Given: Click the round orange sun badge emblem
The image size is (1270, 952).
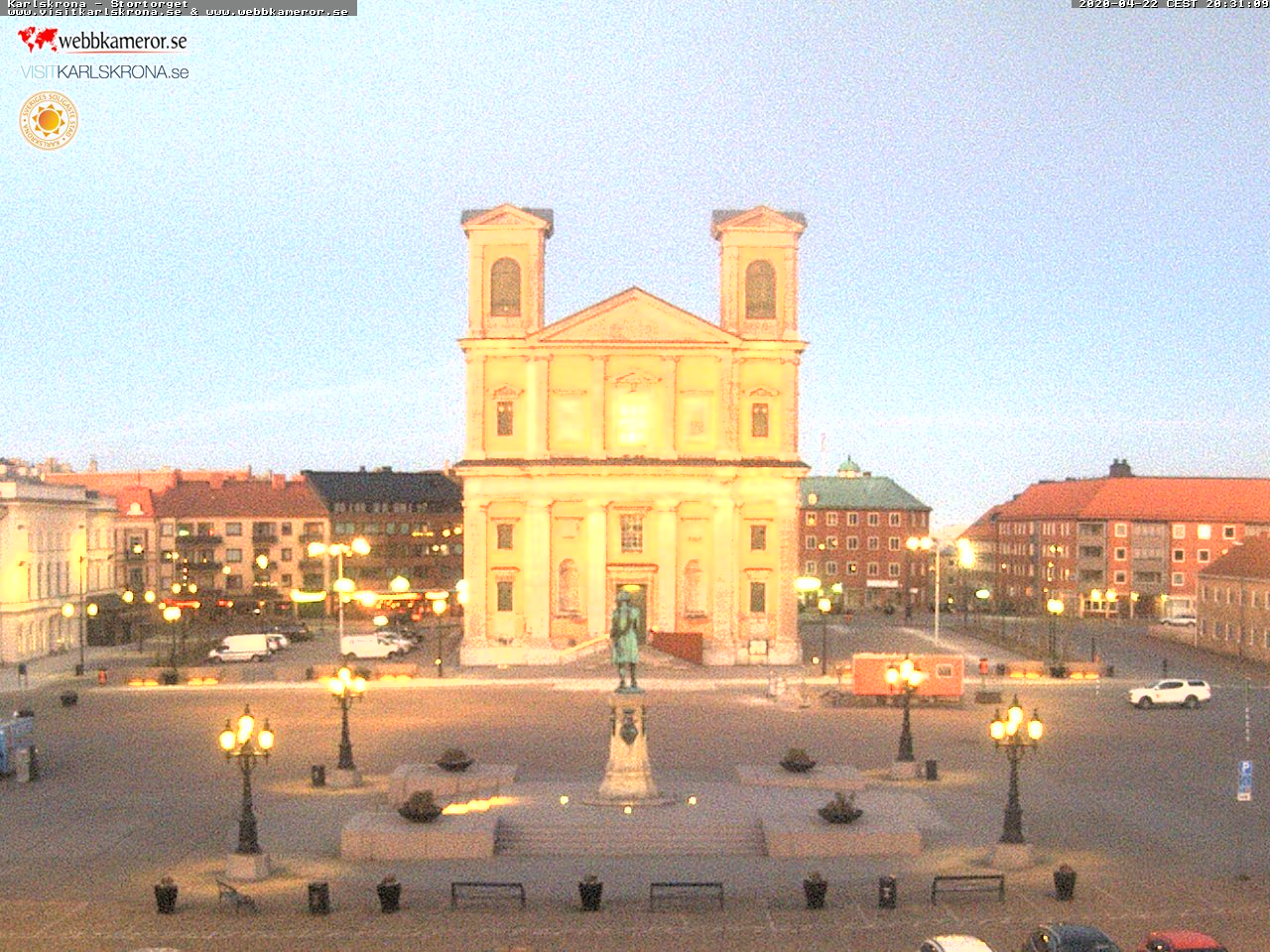Looking at the screenshot, I should click(x=49, y=120).
